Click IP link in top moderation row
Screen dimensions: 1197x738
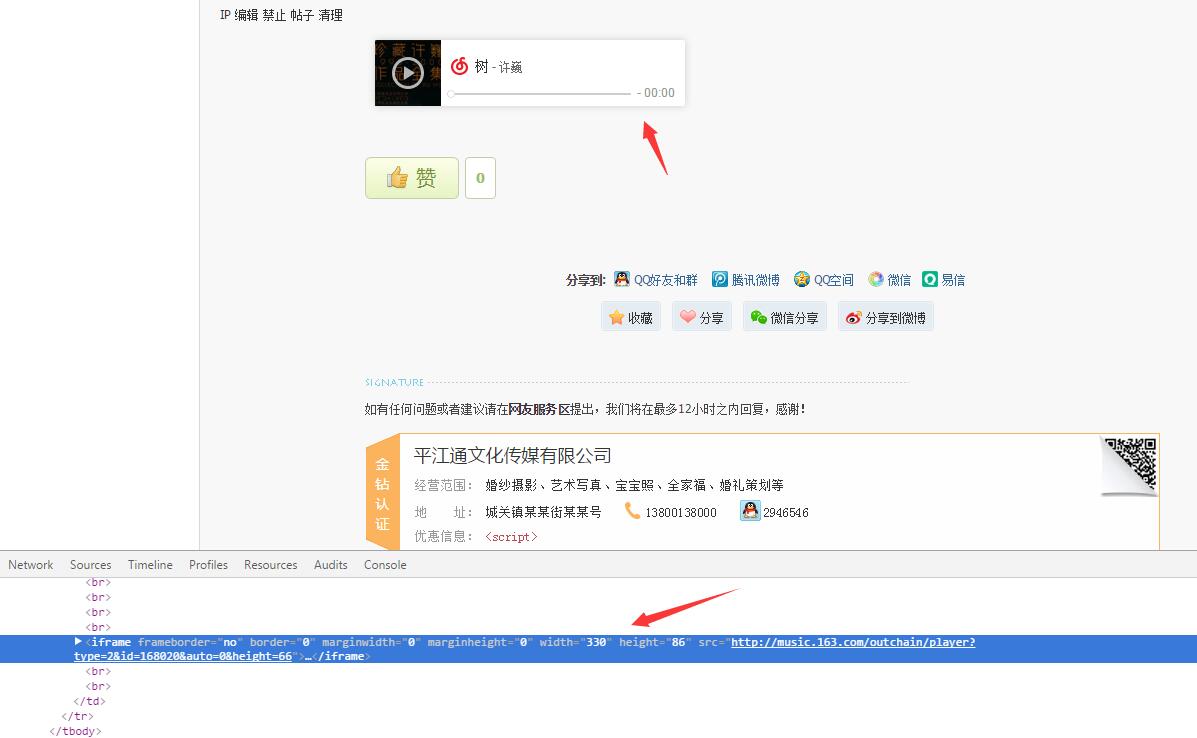coord(225,15)
